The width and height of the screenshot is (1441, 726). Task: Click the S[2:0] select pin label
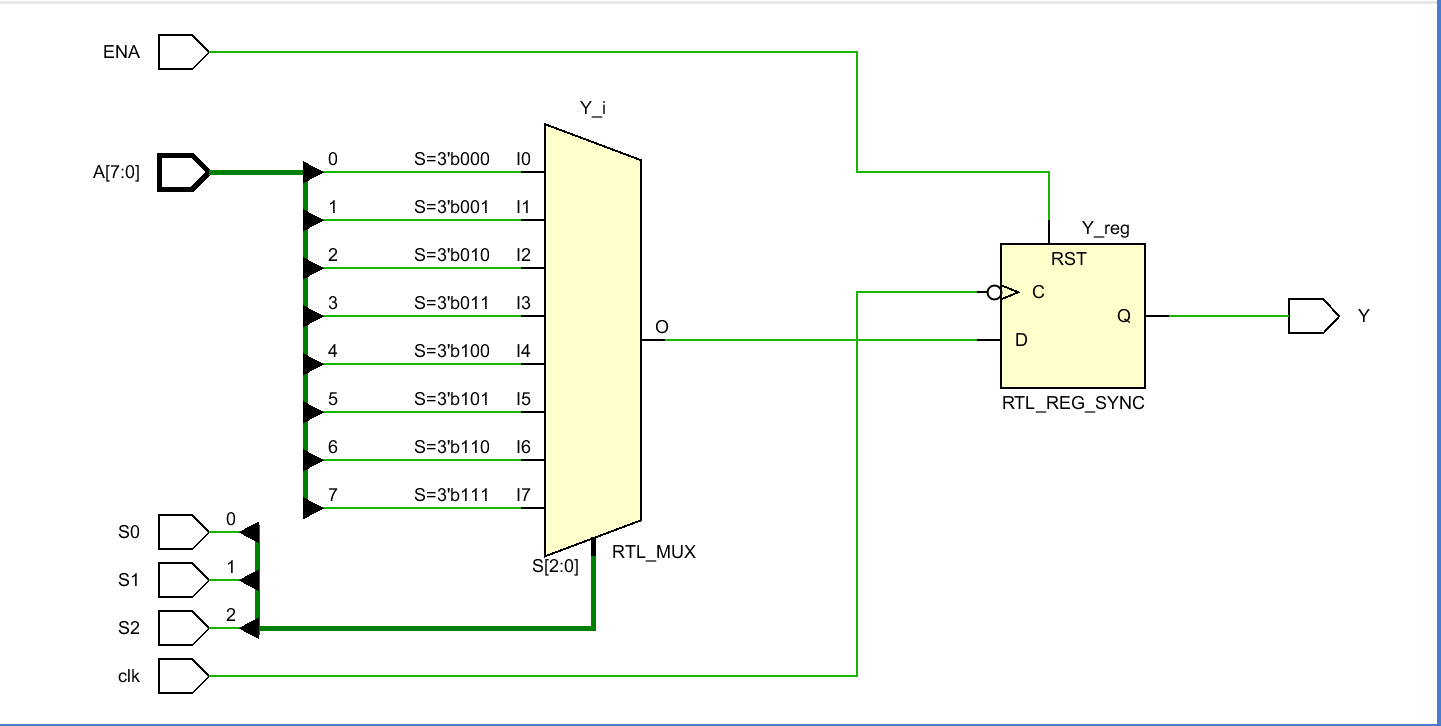point(555,567)
